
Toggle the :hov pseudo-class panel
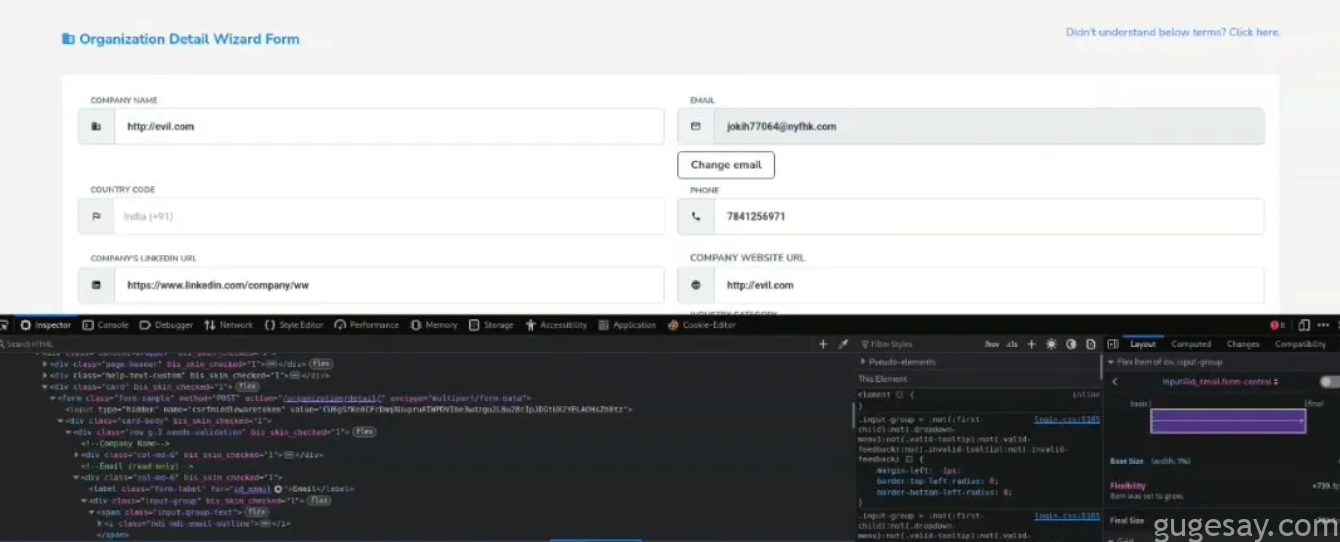coord(991,344)
